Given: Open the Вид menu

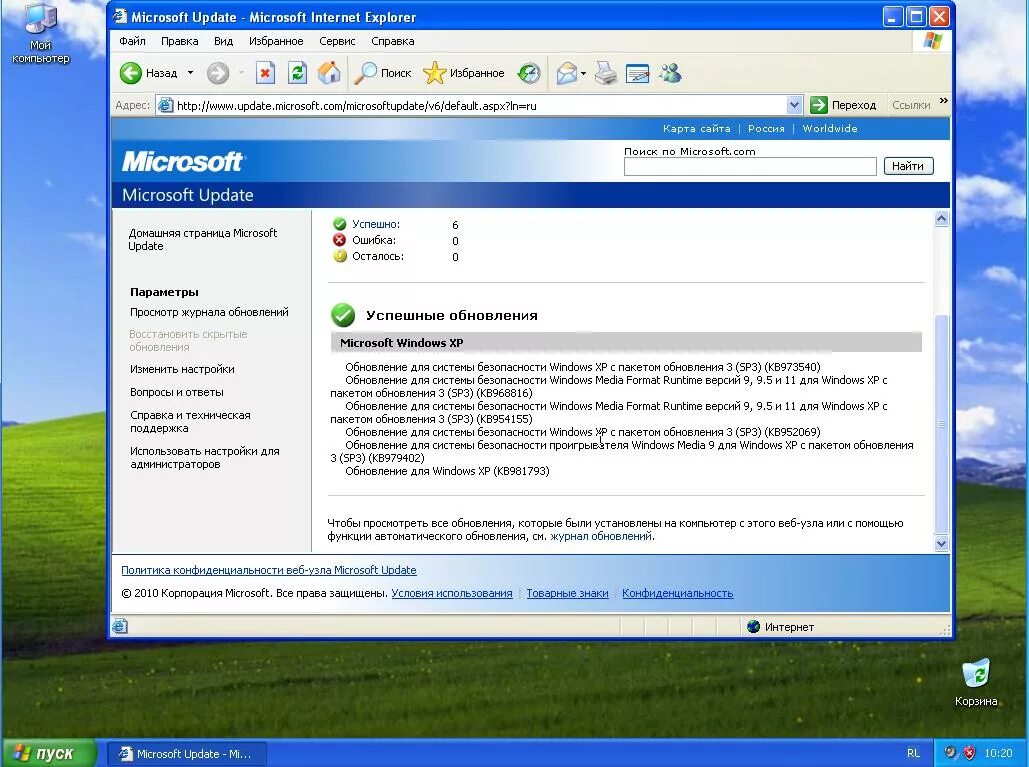Looking at the screenshot, I should click(x=223, y=41).
